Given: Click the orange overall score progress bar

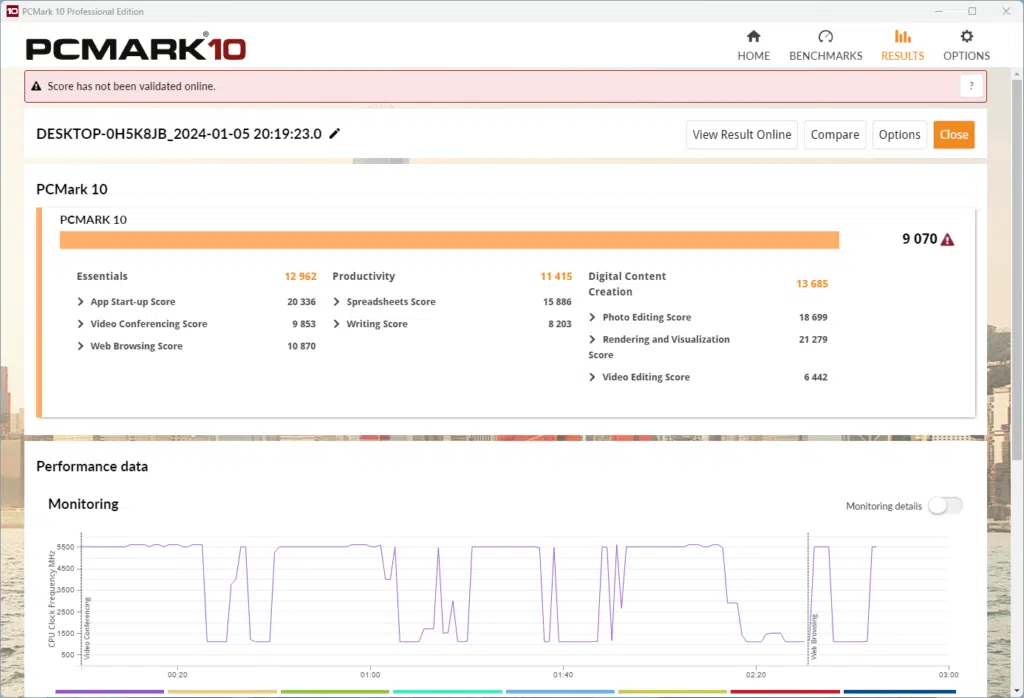Looking at the screenshot, I should coord(449,240).
